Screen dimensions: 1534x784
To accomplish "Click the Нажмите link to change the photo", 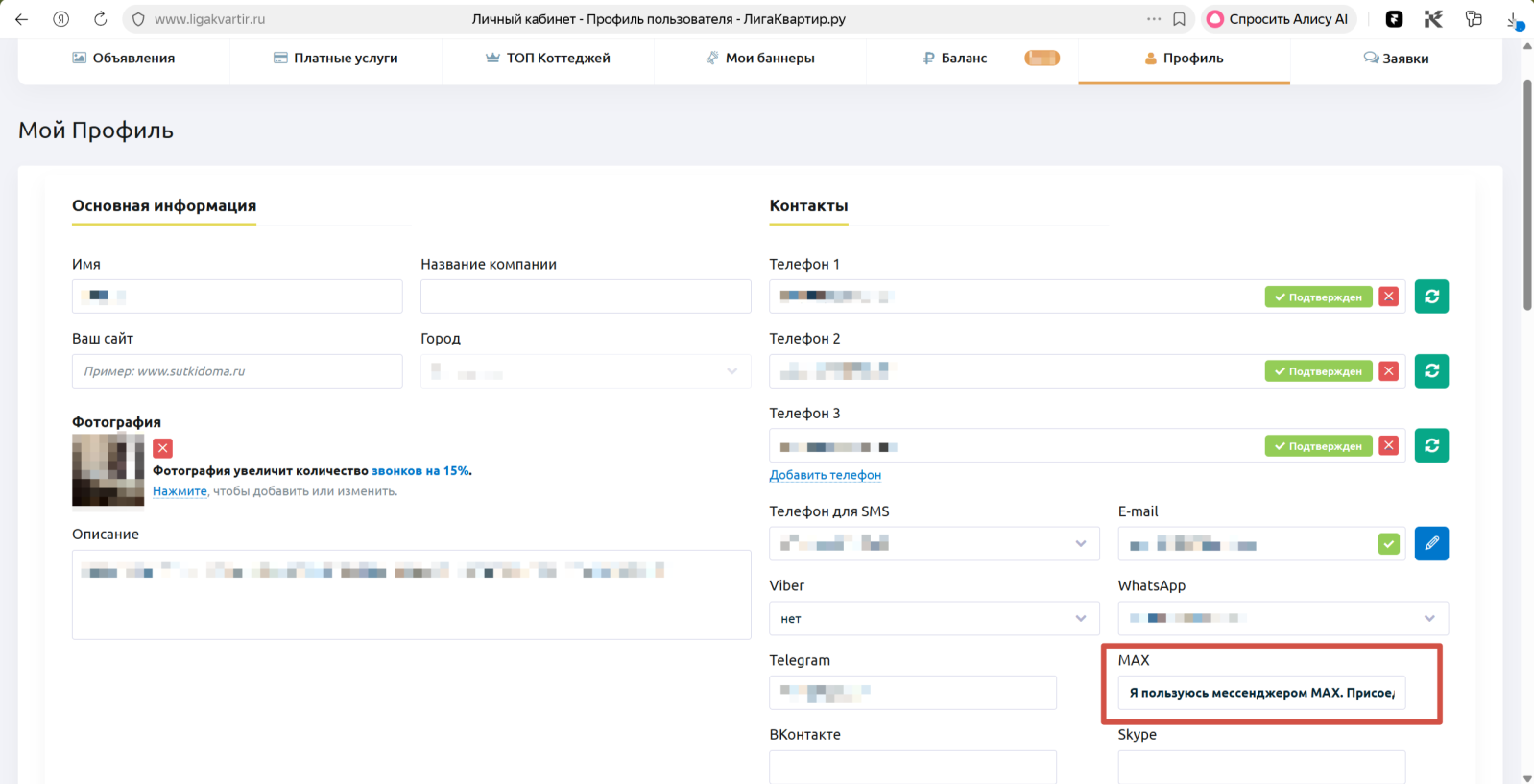I will pyautogui.click(x=180, y=491).
